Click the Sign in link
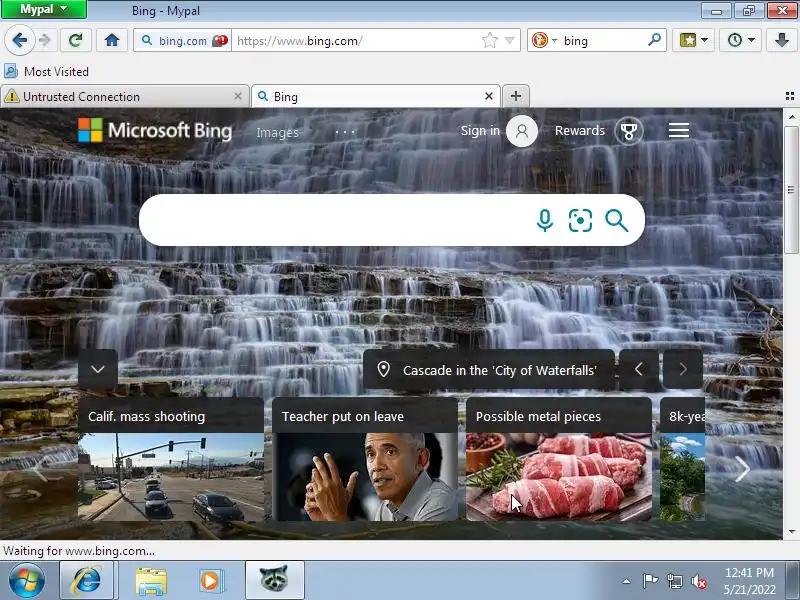This screenshot has height=600, width=800. coord(480,131)
